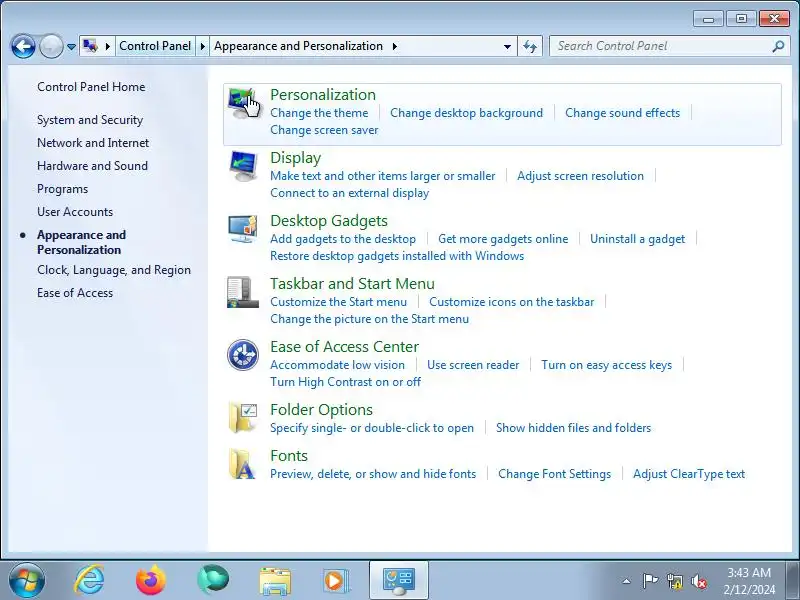The image size is (800, 600).
Task: Click Customize icons on the taskbar
Action: 511,302
